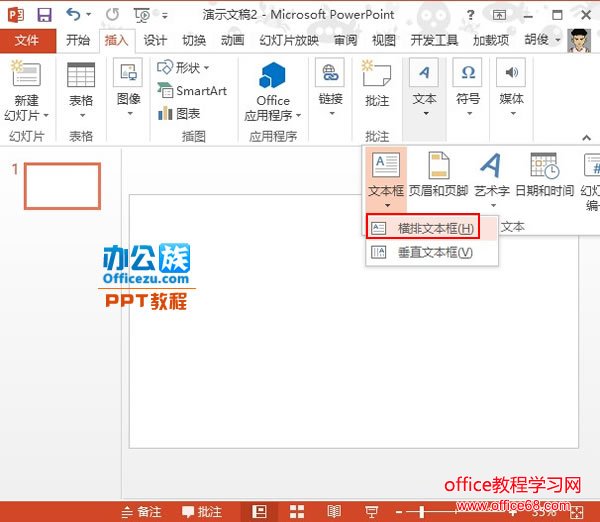Open the 文件 File tab

[x=28, y=40]
